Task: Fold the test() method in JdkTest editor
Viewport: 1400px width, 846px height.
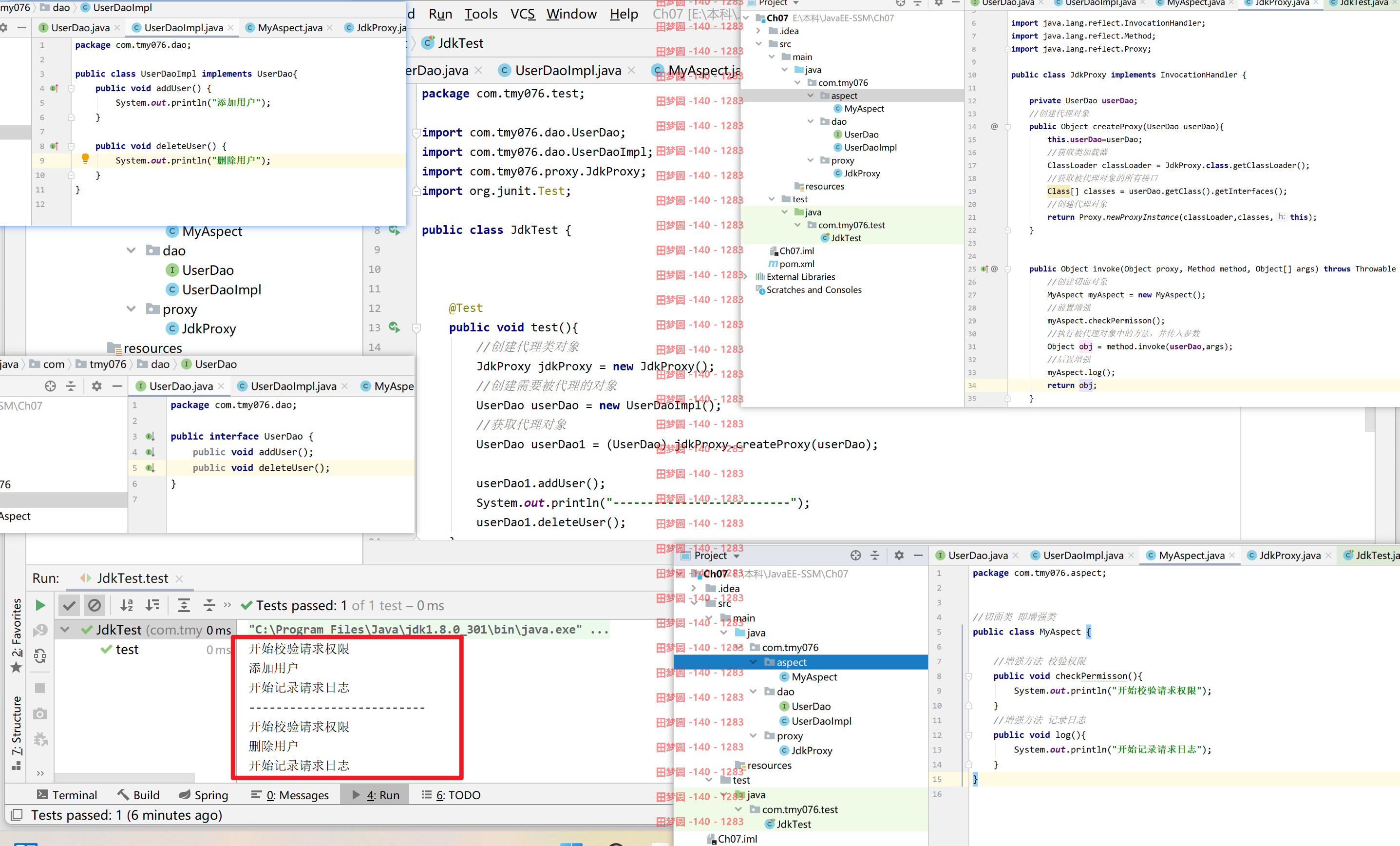Action: 416,328
